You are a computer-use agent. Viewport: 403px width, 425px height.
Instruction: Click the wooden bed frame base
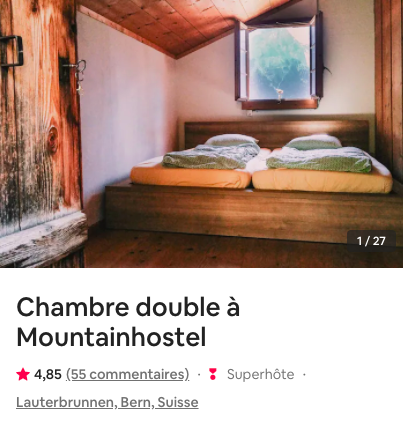tap(253, 213)
